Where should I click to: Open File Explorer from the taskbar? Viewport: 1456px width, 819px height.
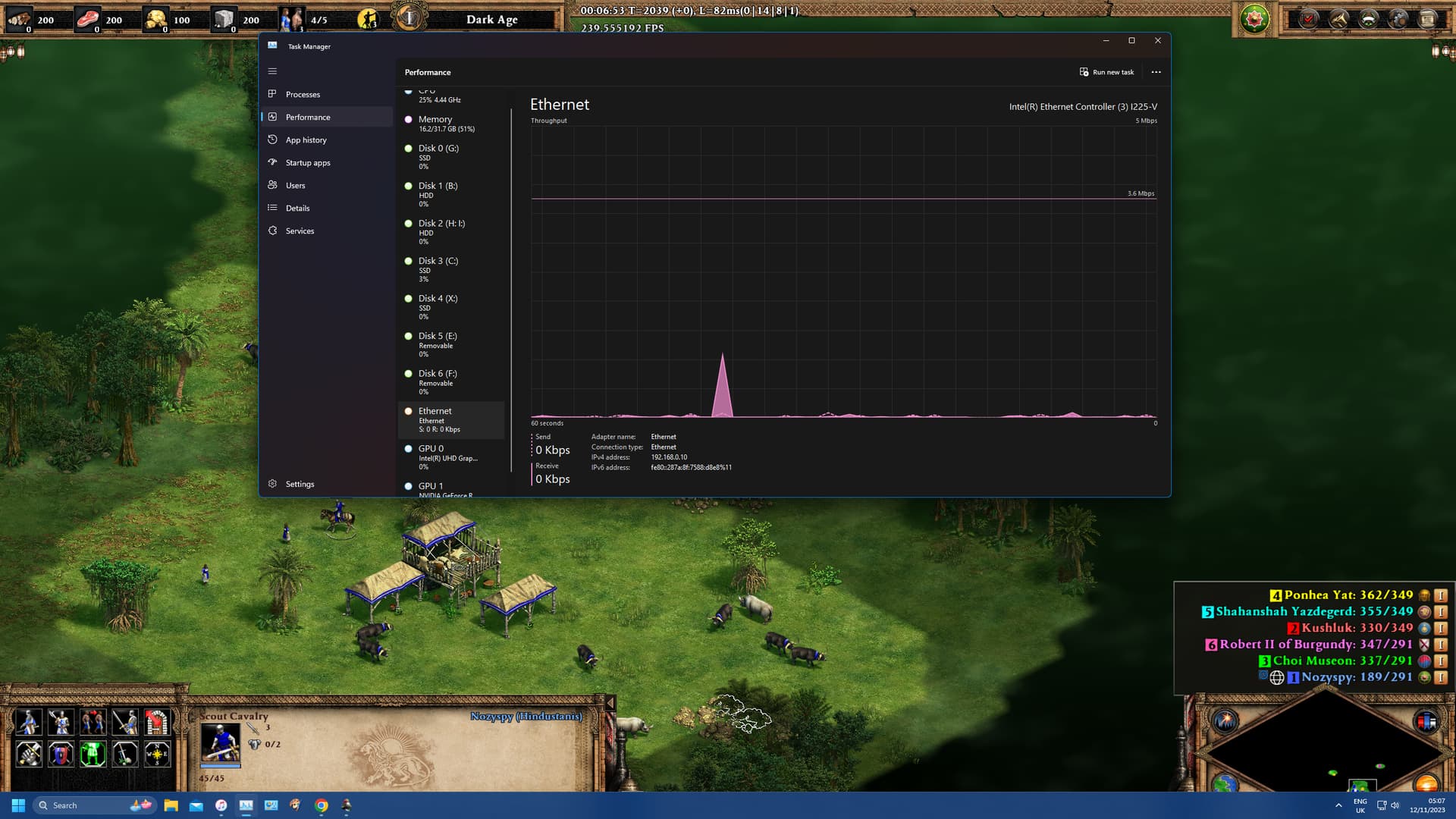coord(171,805)
